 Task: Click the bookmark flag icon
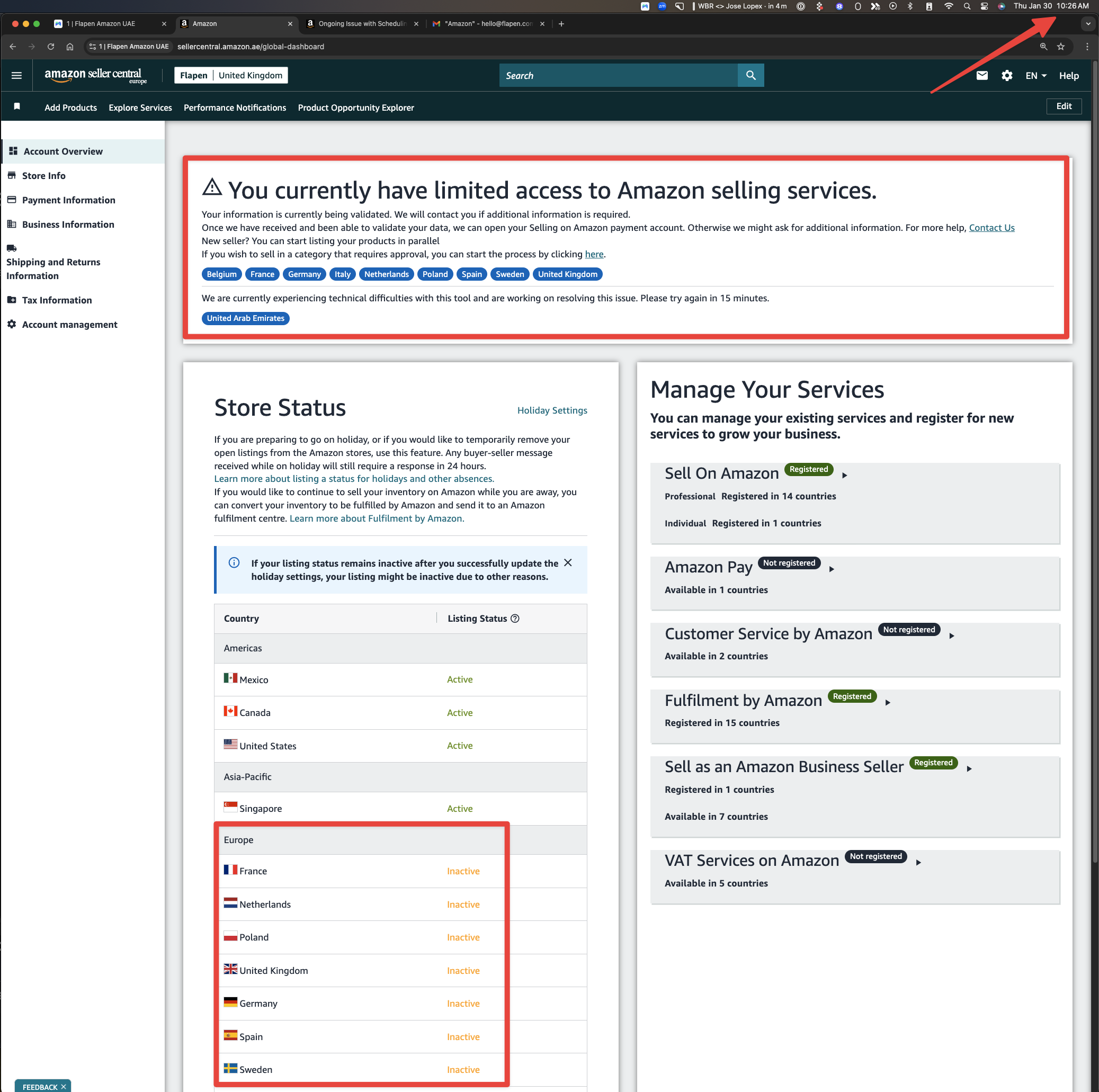[x=17, y=106]
